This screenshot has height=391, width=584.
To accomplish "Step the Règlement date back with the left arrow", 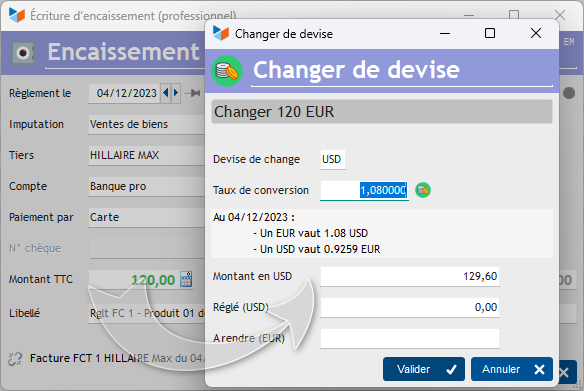I will [166, 92].
